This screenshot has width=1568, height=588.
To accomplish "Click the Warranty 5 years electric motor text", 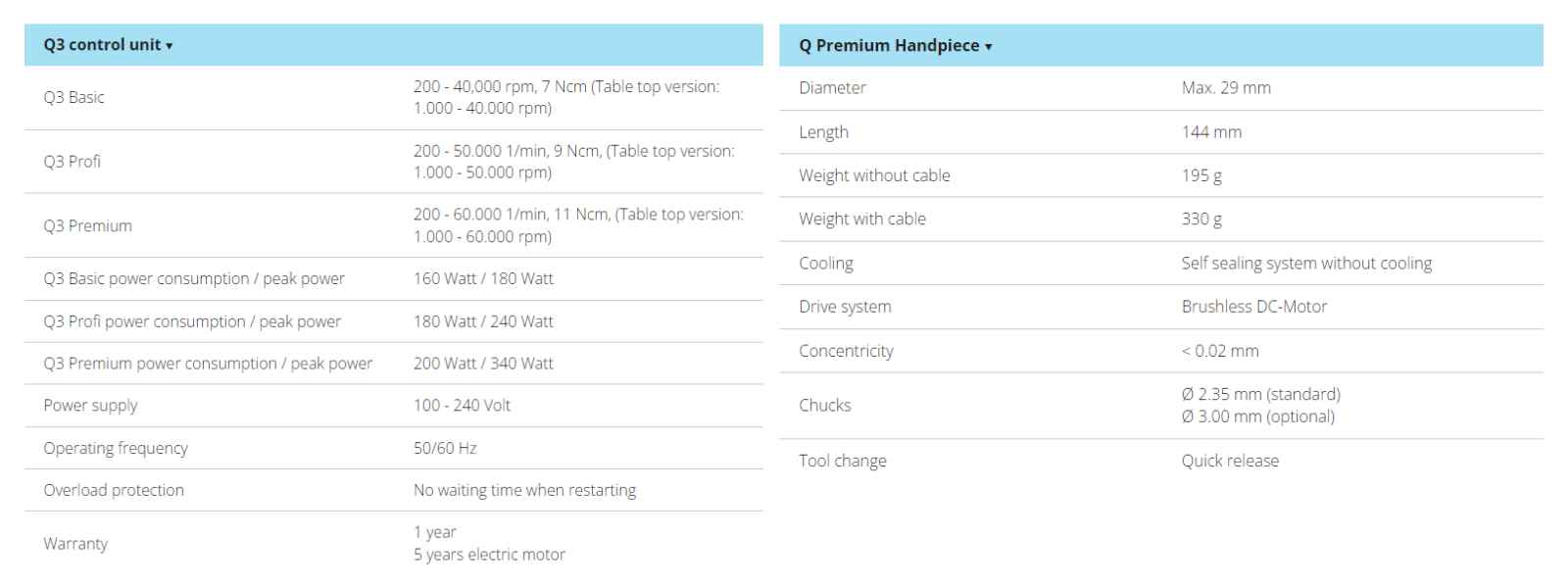I will point(489,555).
